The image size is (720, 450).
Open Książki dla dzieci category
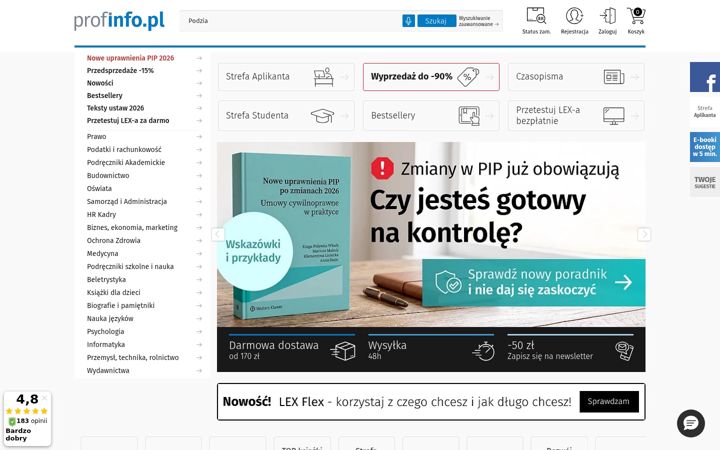click(x=113, y=292)
